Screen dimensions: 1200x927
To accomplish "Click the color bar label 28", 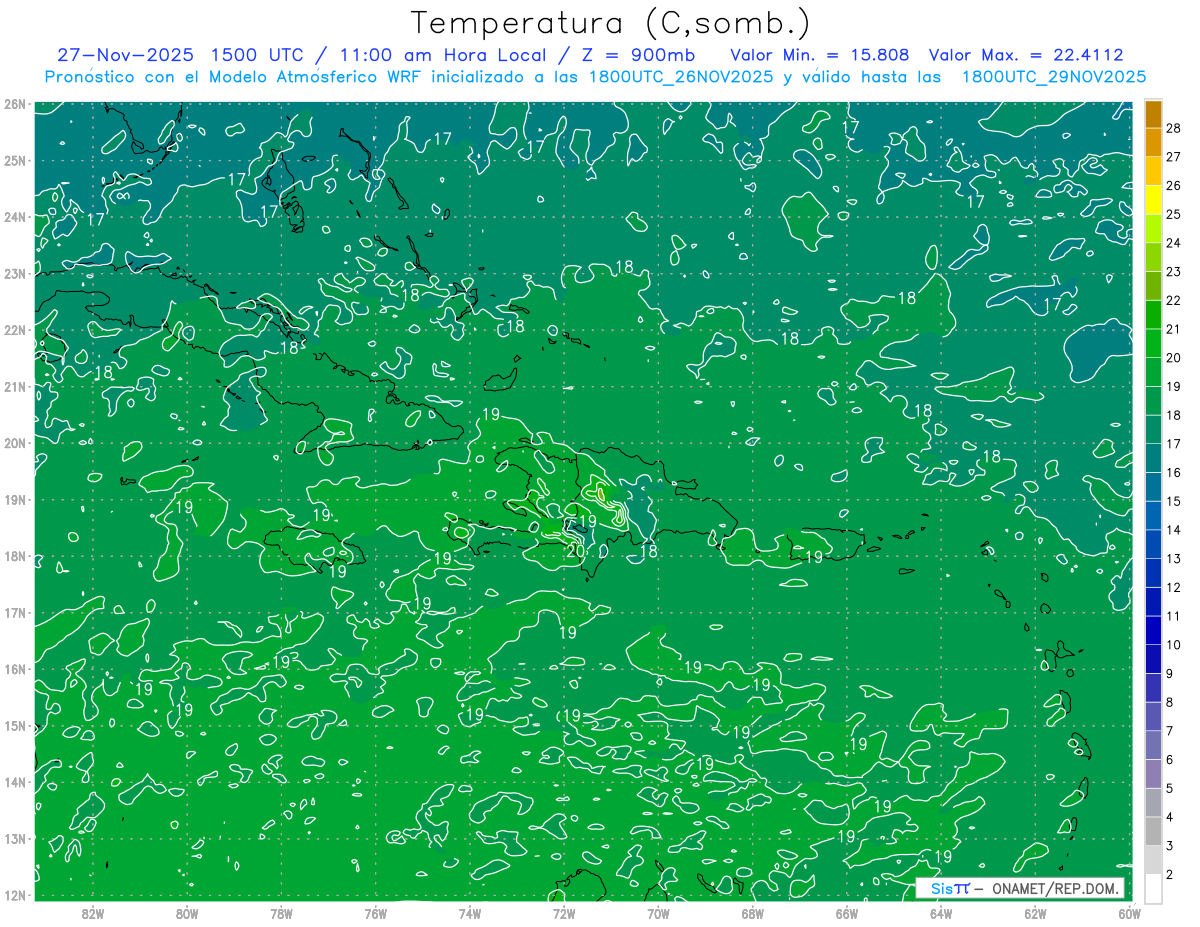I will point(1174,128).
